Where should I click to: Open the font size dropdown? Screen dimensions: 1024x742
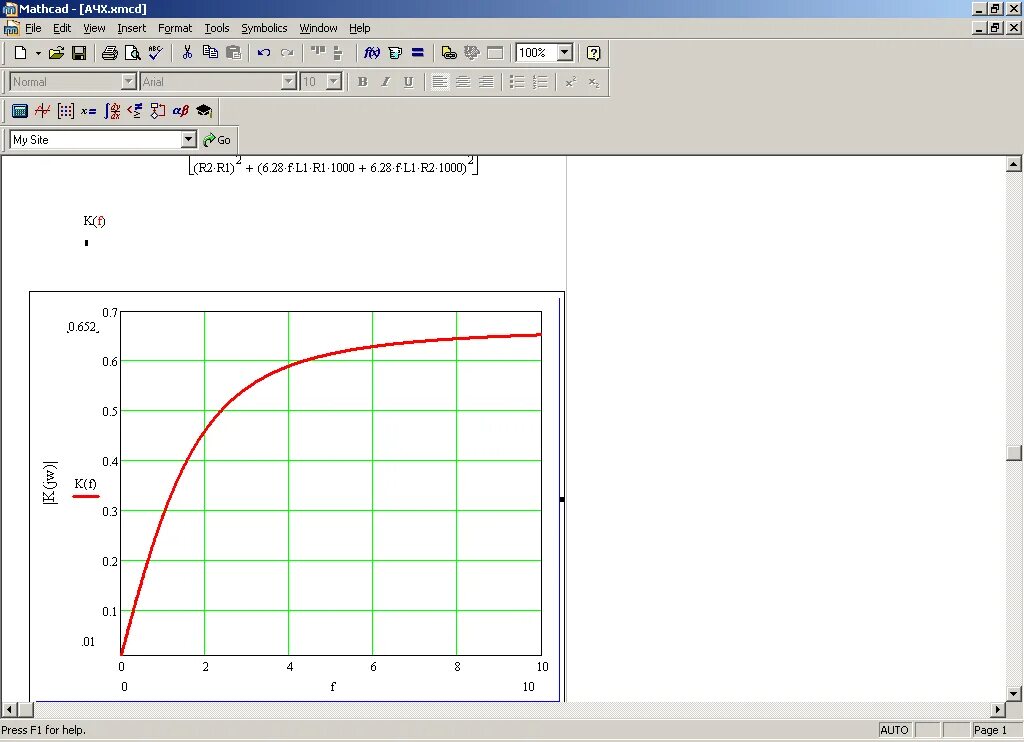[334, 82]
